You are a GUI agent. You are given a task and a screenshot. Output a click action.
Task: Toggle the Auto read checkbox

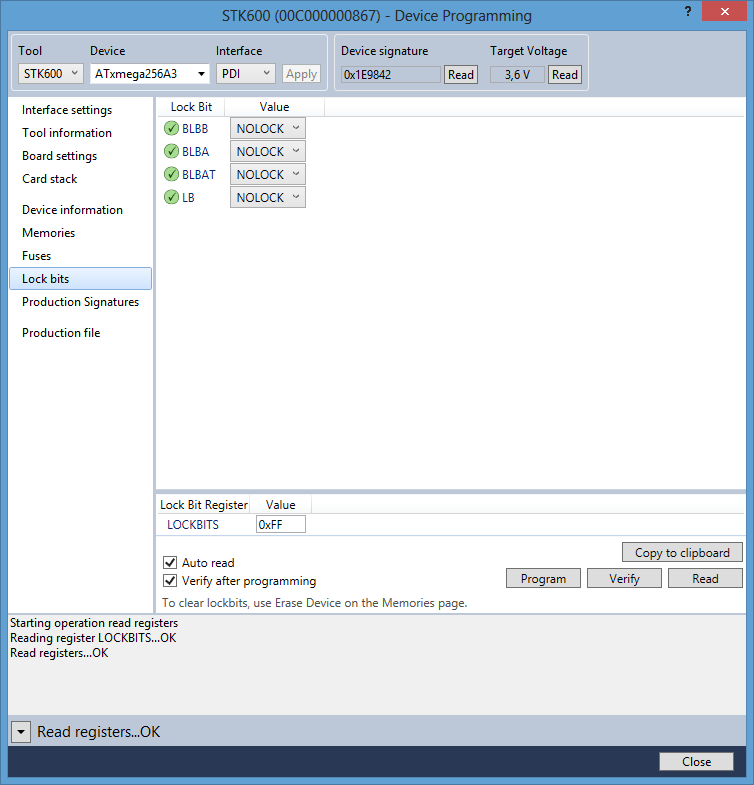[170, 562]
